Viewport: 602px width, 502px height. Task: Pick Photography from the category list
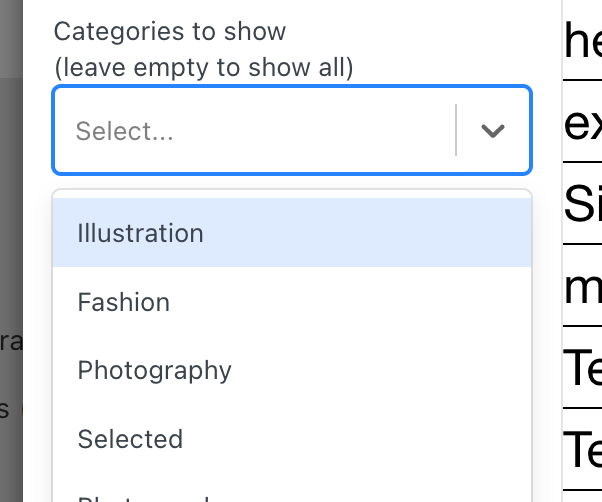[155, 370]
